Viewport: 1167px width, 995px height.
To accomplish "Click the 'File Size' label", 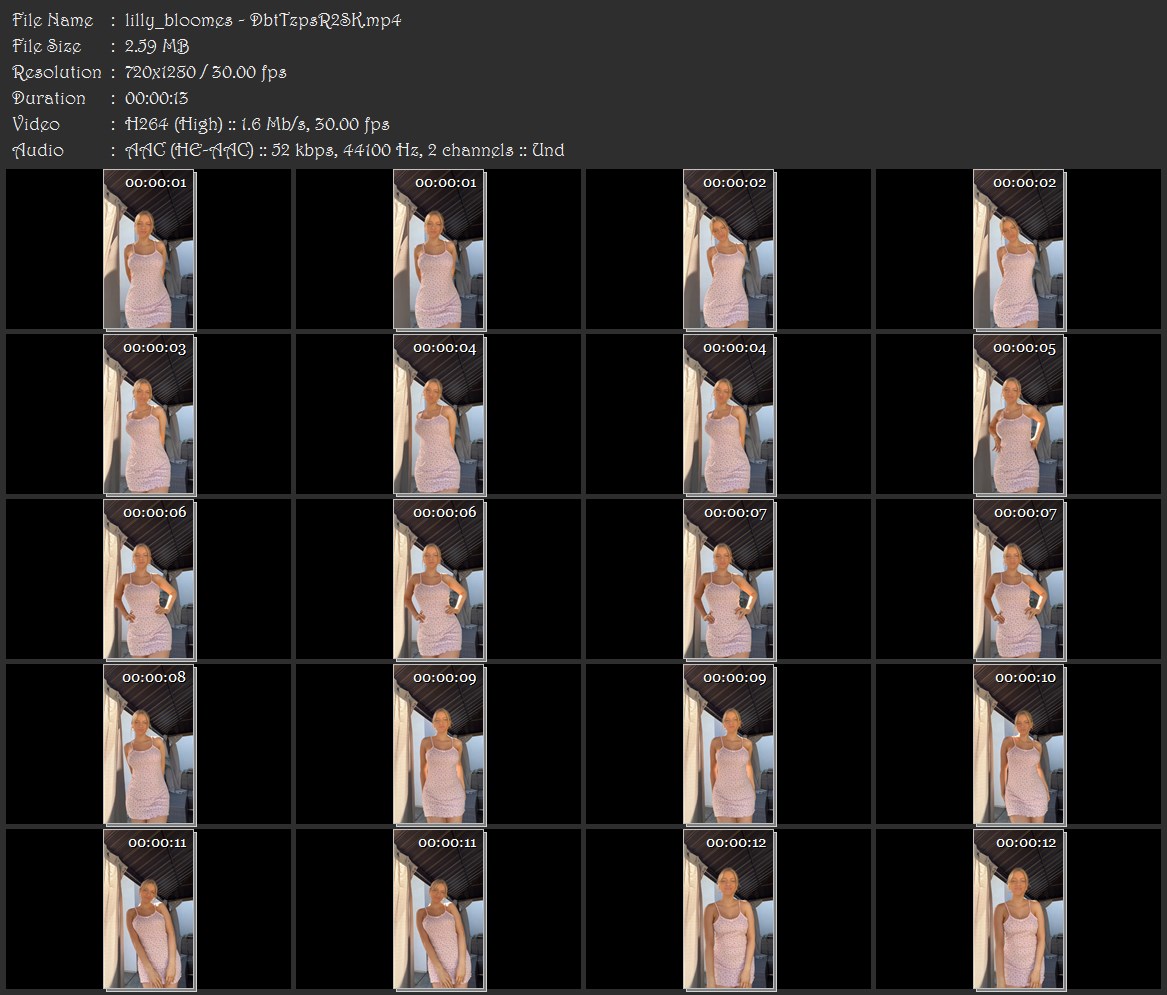I will pyautogui.click(x=47, y=46).
